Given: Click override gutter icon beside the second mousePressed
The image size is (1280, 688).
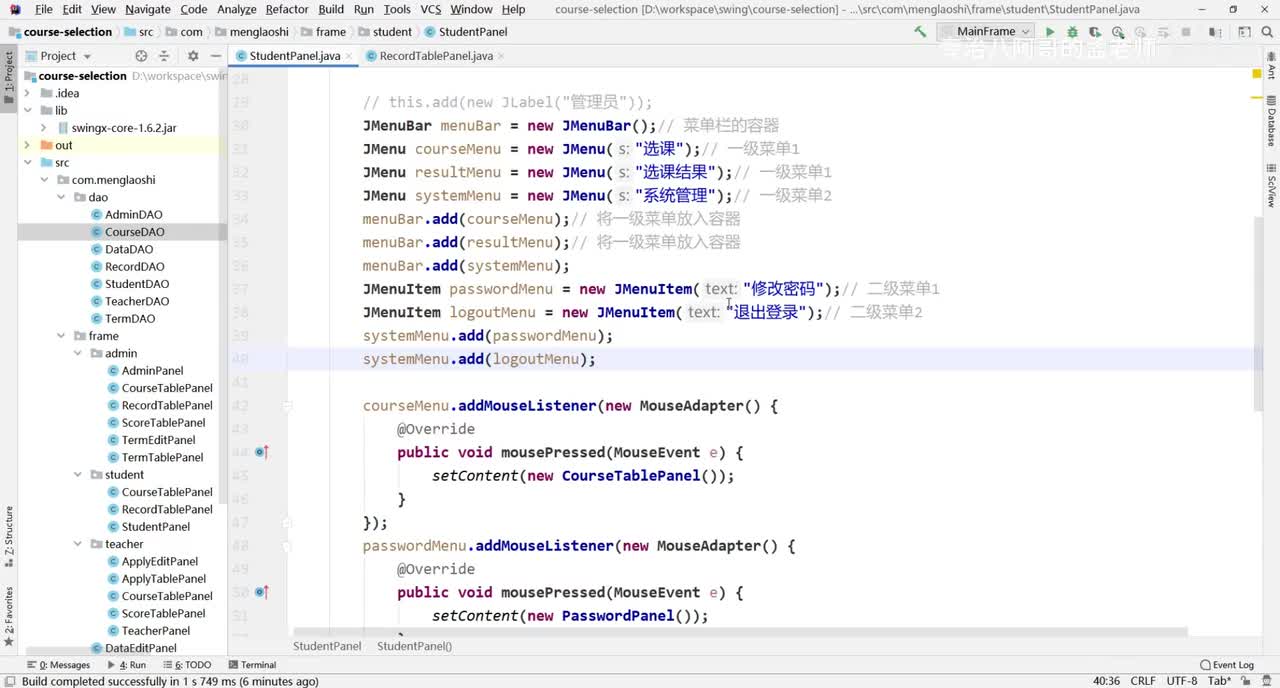Looking at the screenshot, I should point(261,592).
